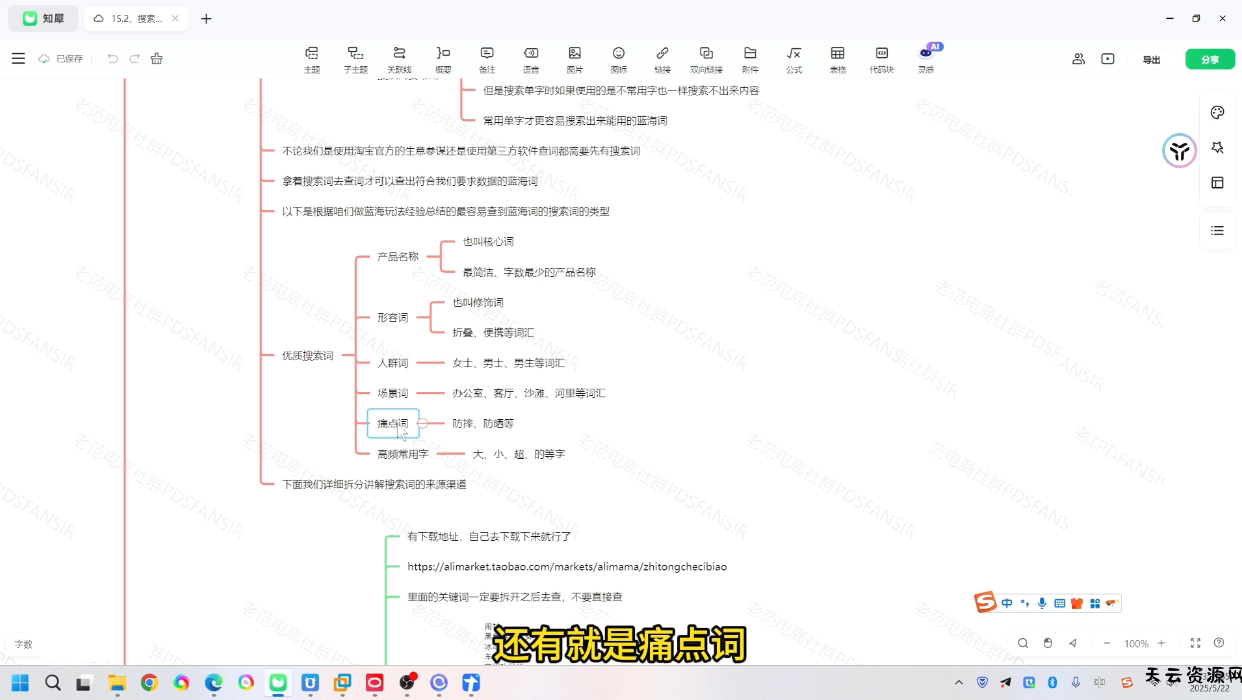Open the outline list view panel
The width and height of the screenshot is (1242, 700).
1217,231
